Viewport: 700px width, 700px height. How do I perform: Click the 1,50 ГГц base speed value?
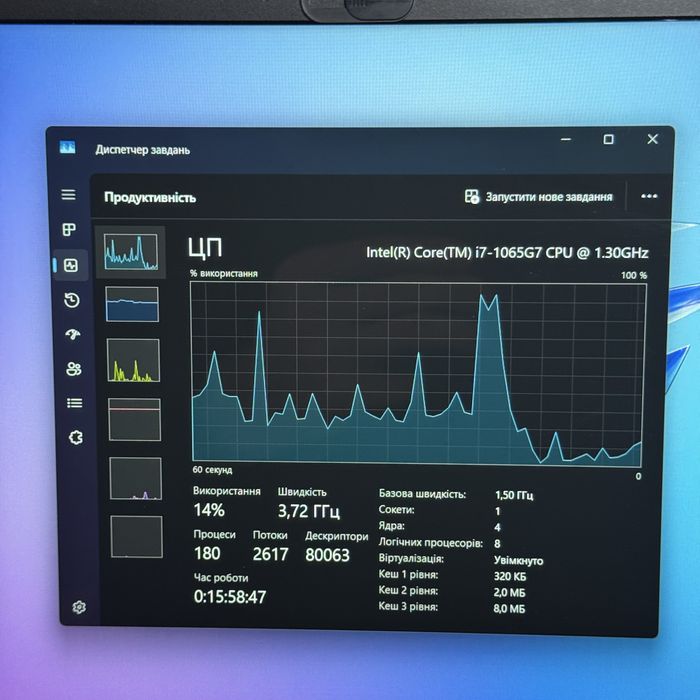pyautogui.click(x=514, y=495)
